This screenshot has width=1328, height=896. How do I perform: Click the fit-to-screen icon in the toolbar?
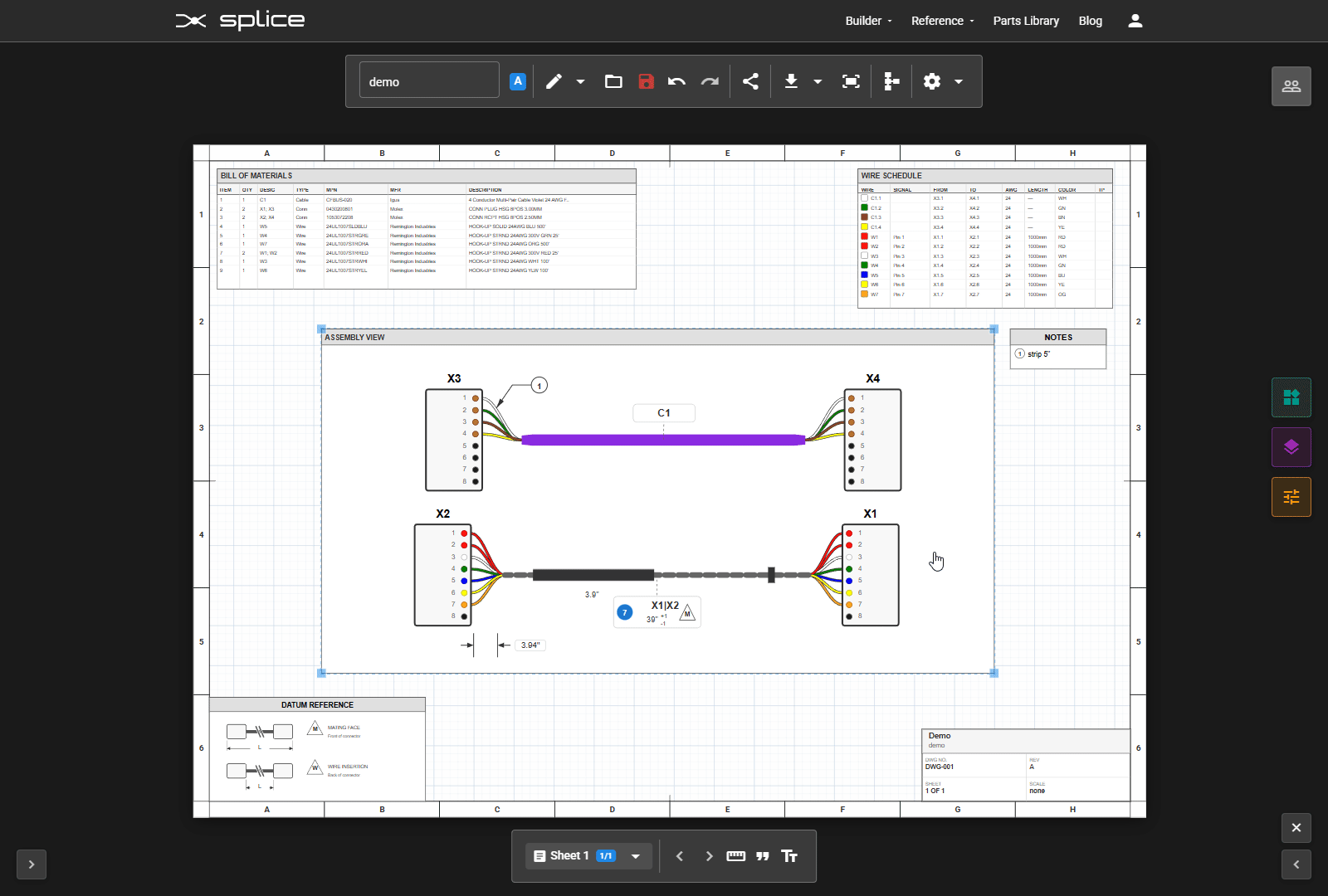coord(850,80)
